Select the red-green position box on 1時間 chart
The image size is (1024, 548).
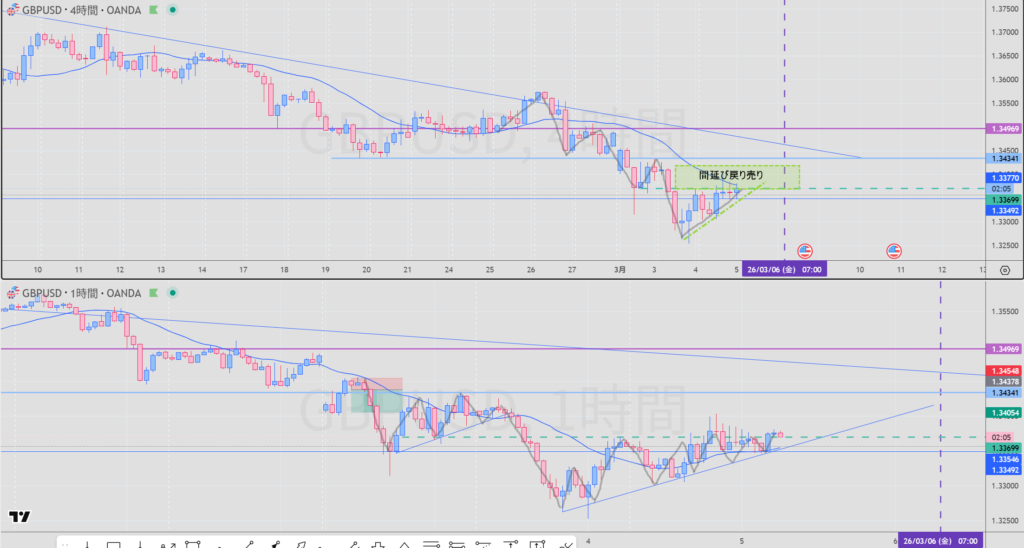[x=375, y=398]
